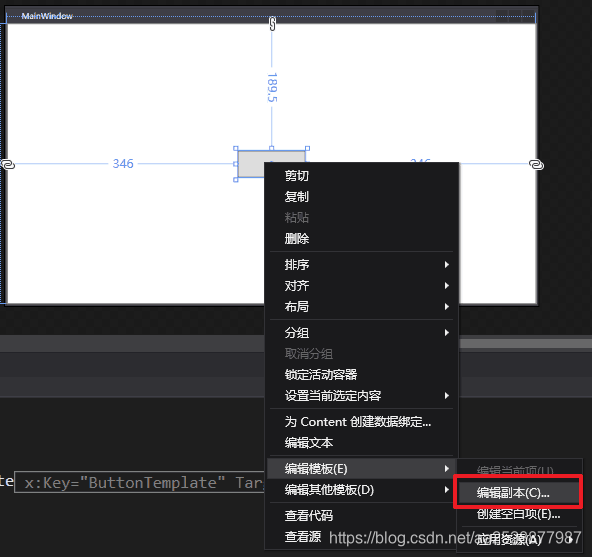Click the top margin value 189.5

point(272,87)
